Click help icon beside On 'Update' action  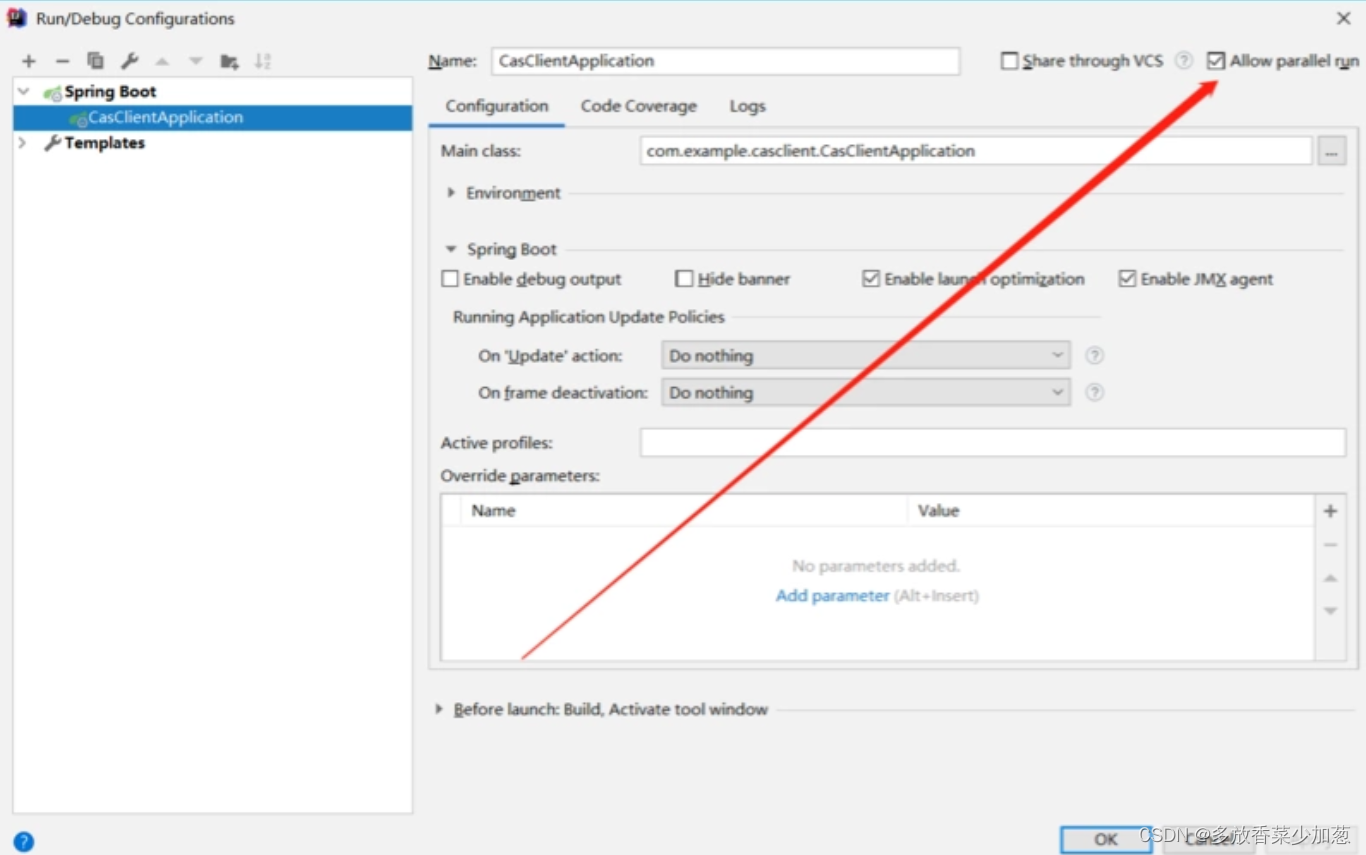[x=1095, y=355]
